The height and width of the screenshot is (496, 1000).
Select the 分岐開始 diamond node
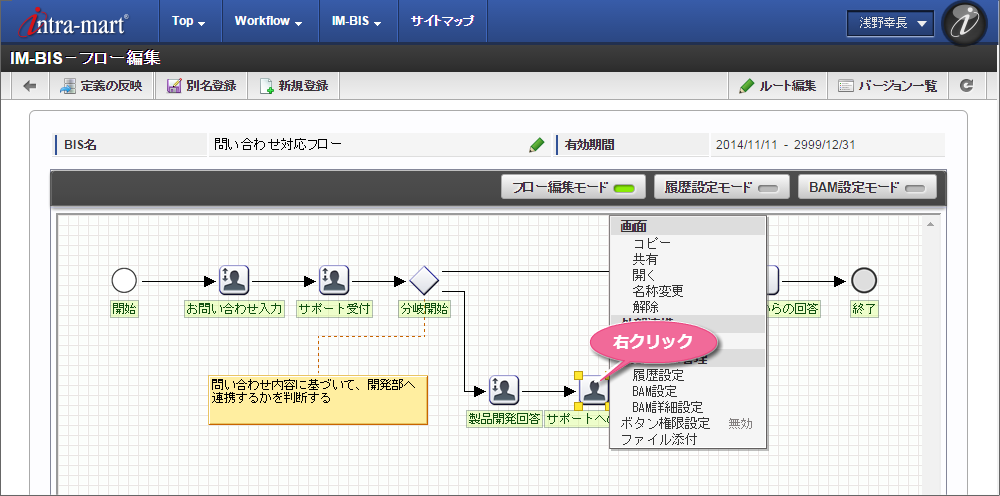click(x=424, y=280)
